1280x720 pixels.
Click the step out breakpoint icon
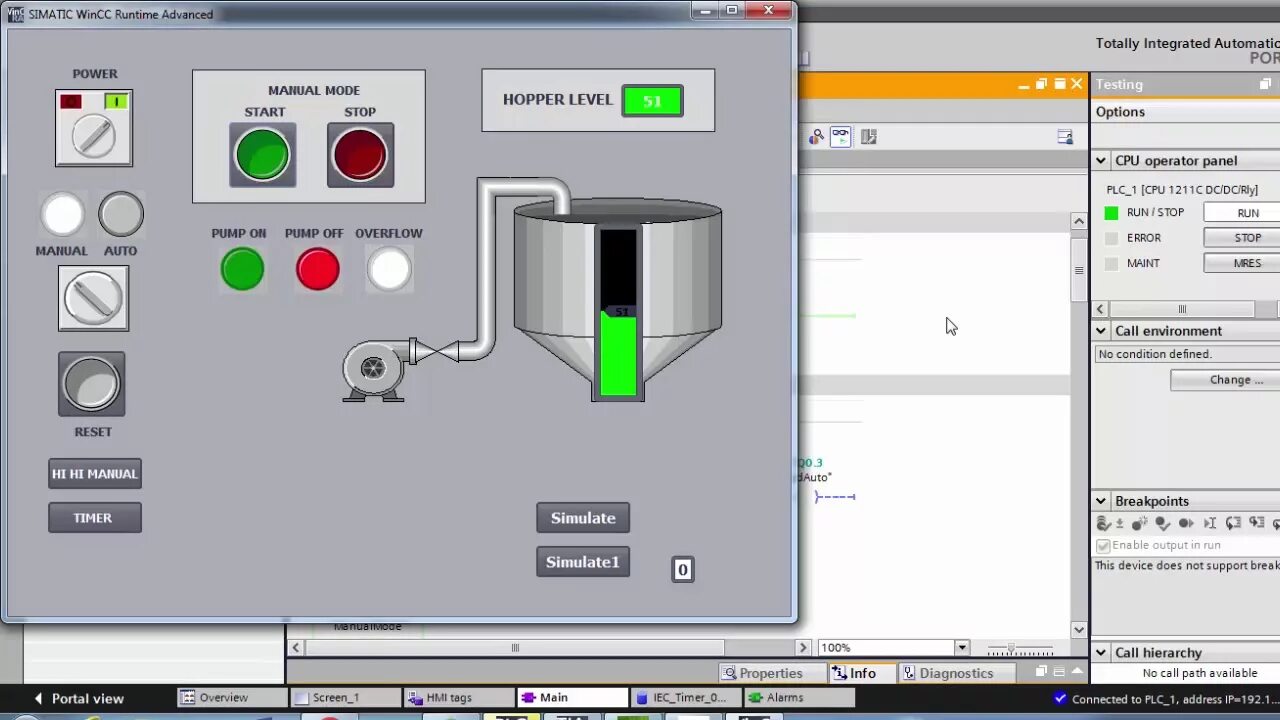click(x=1257, y=523)
